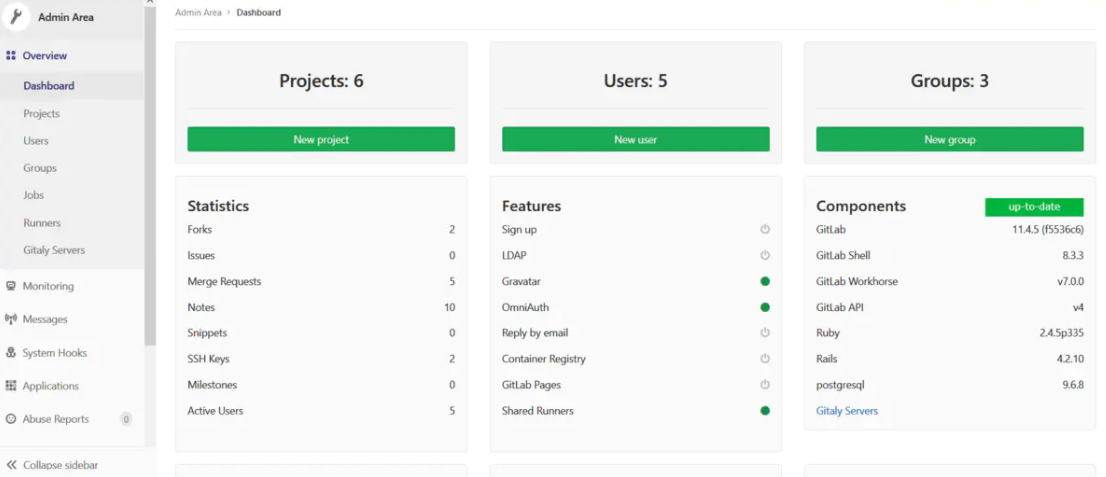
Task: Click the Reply by email power-off icon
Action: (x=765, y=333)
